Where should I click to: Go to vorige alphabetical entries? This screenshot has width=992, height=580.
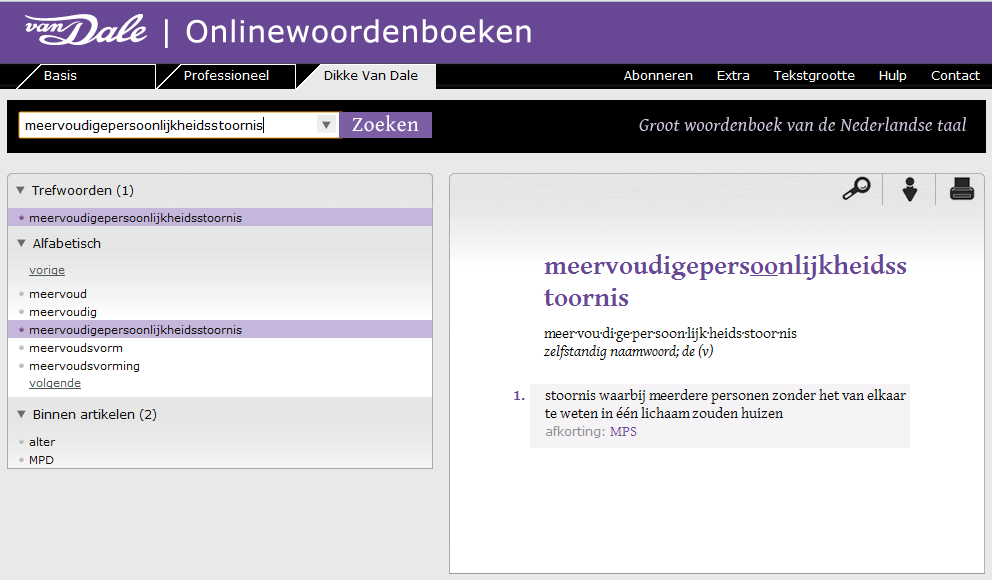(47, 270)
